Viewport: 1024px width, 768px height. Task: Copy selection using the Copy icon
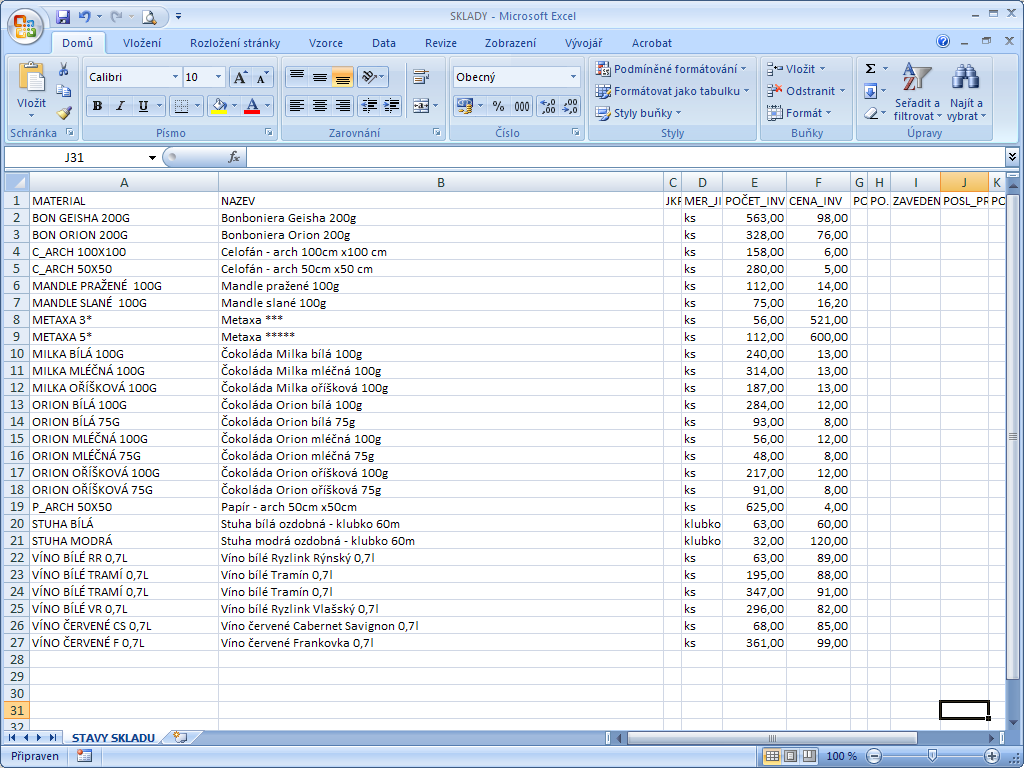(x=63, y=91)
